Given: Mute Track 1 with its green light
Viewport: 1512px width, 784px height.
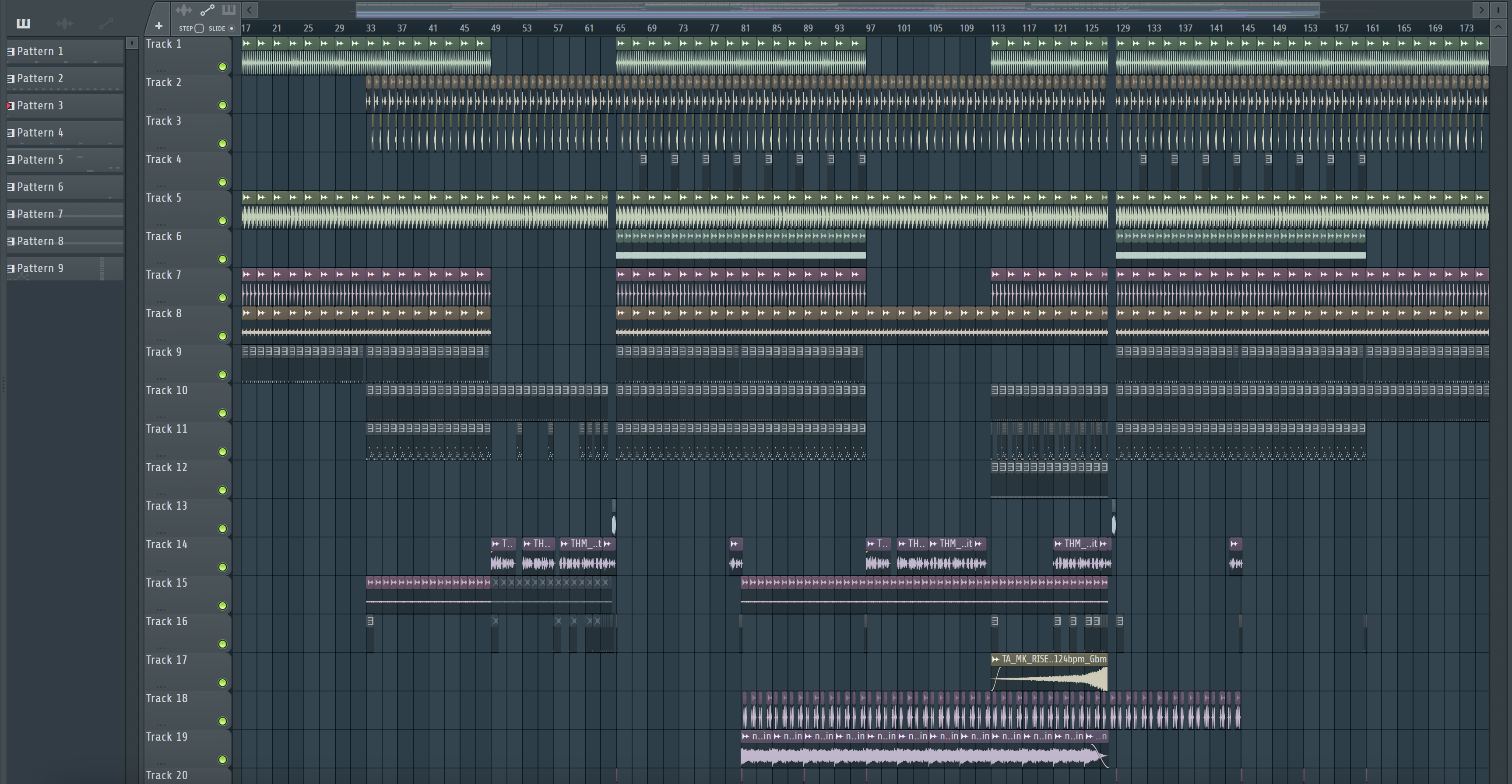Looking at the screenshot, I should (222, 67).
